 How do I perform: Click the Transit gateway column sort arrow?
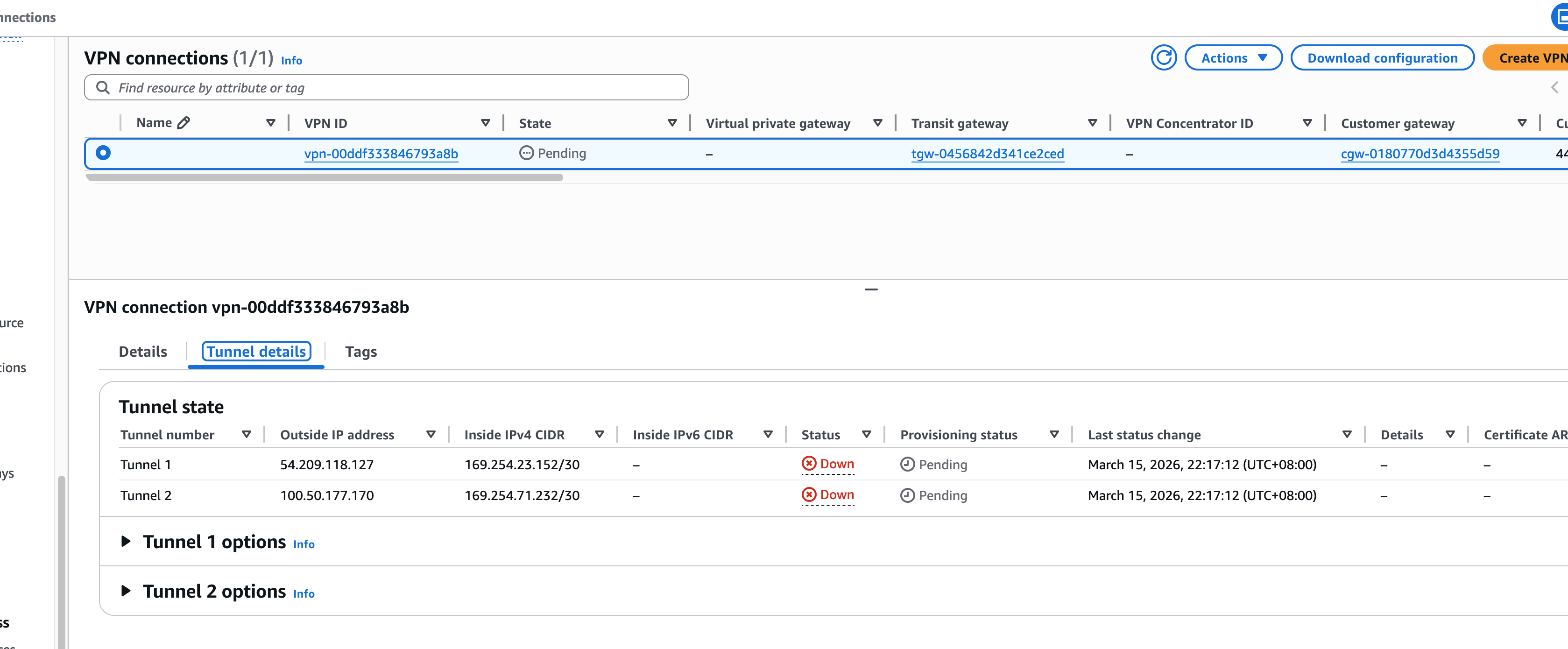click(1092, 123)
